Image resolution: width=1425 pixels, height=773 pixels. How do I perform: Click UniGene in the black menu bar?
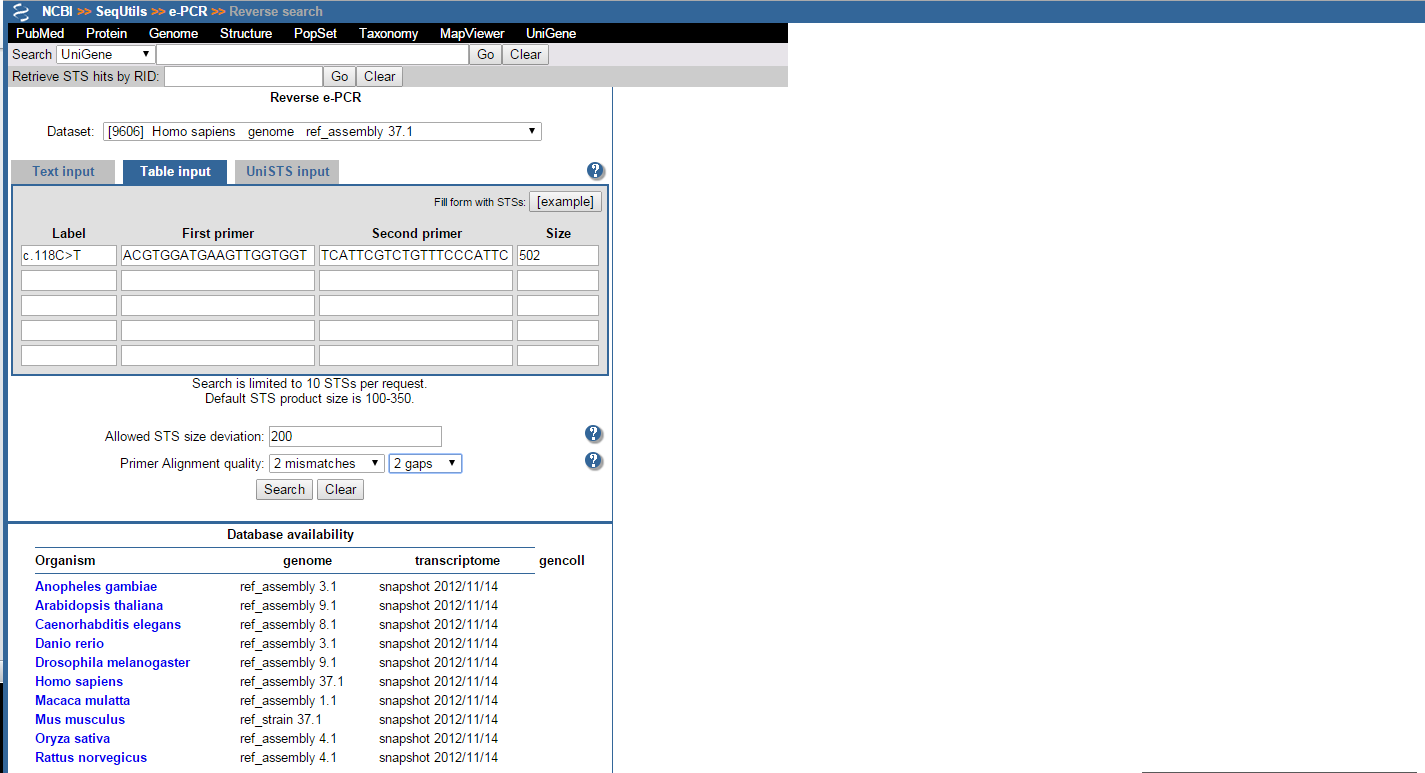pyautogui.click(x=551, y=33)
